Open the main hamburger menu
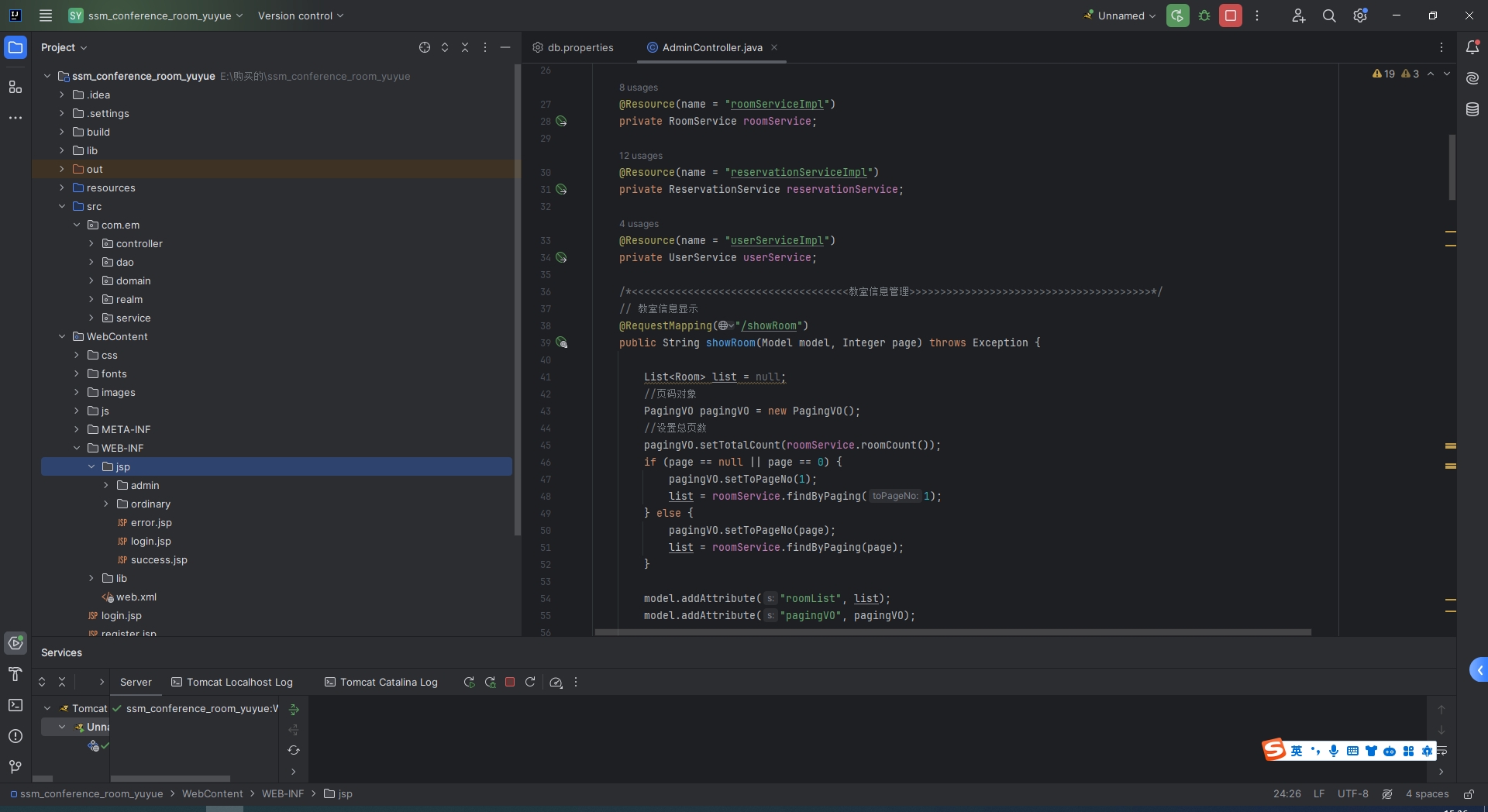 (x=46, y=15)
